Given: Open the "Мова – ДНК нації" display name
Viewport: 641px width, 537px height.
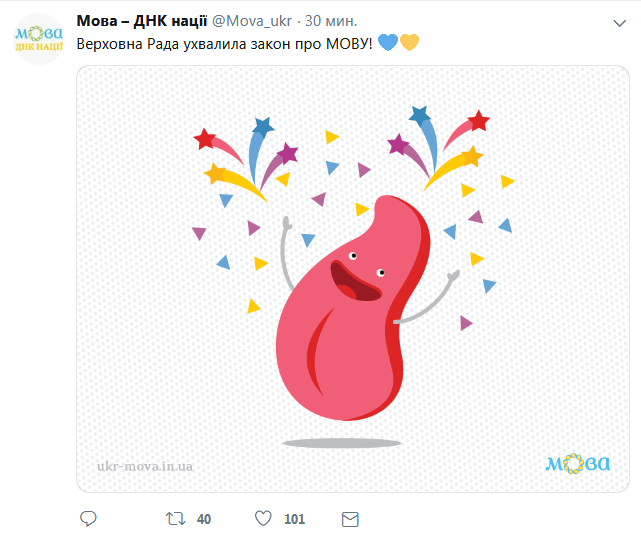Looking at the screenshot, I should 141,21.
